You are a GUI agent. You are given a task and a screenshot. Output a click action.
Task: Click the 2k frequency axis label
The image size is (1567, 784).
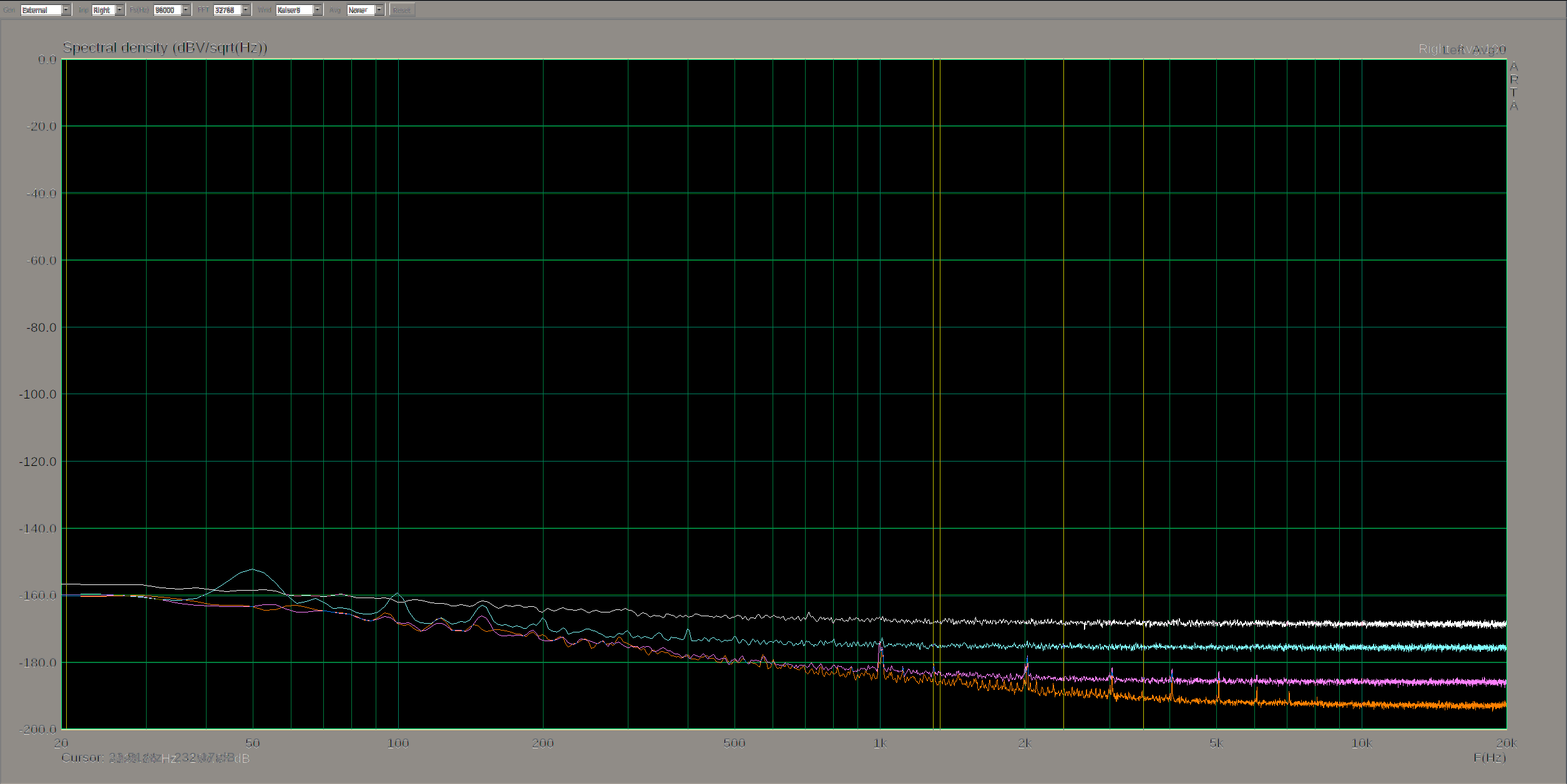click(x=1025, y=743)
